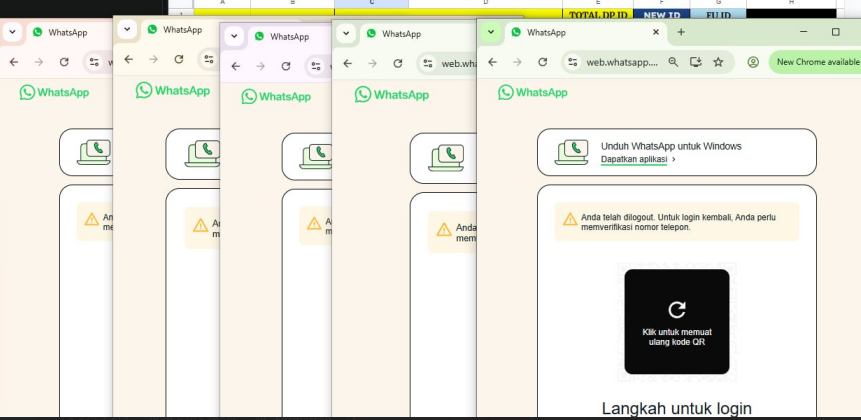Click the TOTAL DP ID cell in the spreadsheet
Viewport: 861px width, 420px height.
click(598, 15)
